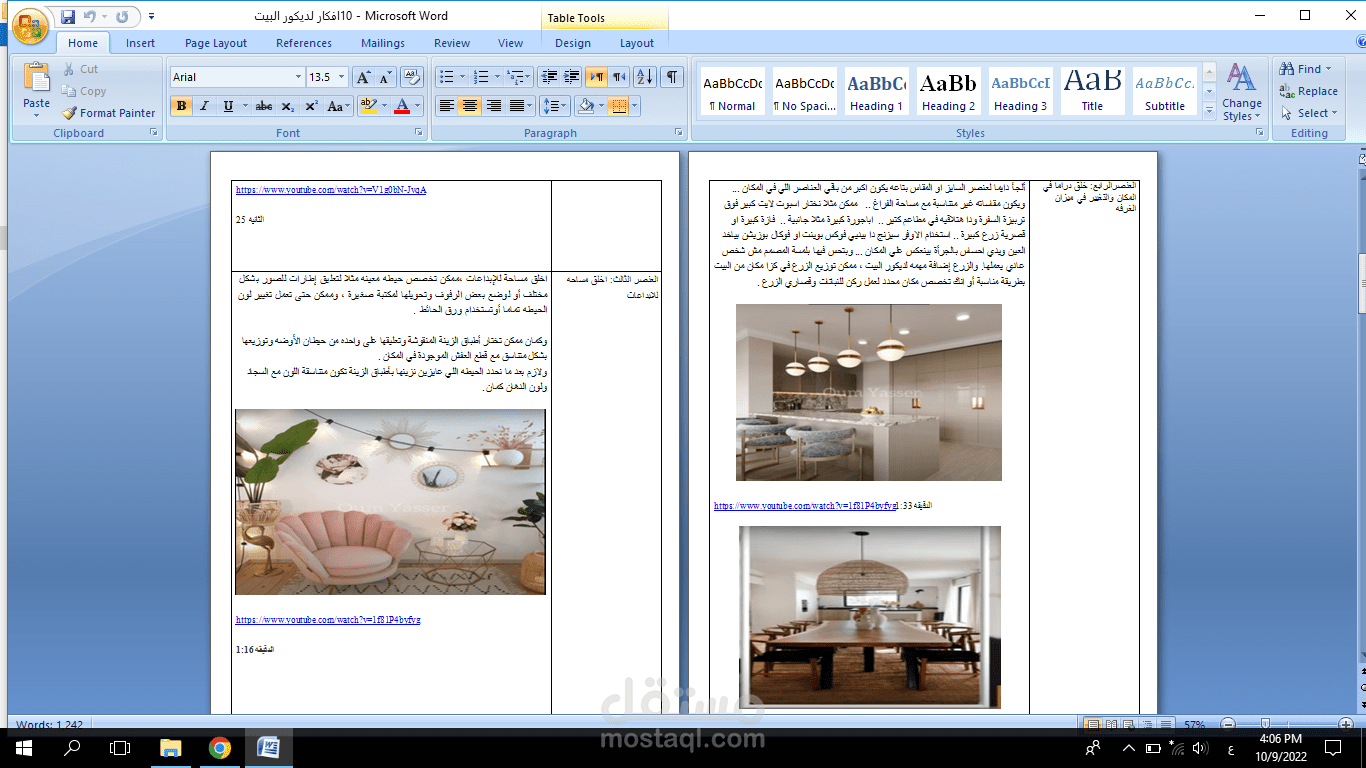Screen dimensions: 1366x768
Task: Expand bullets list dropdown arrow
Action: click(462, 77)
